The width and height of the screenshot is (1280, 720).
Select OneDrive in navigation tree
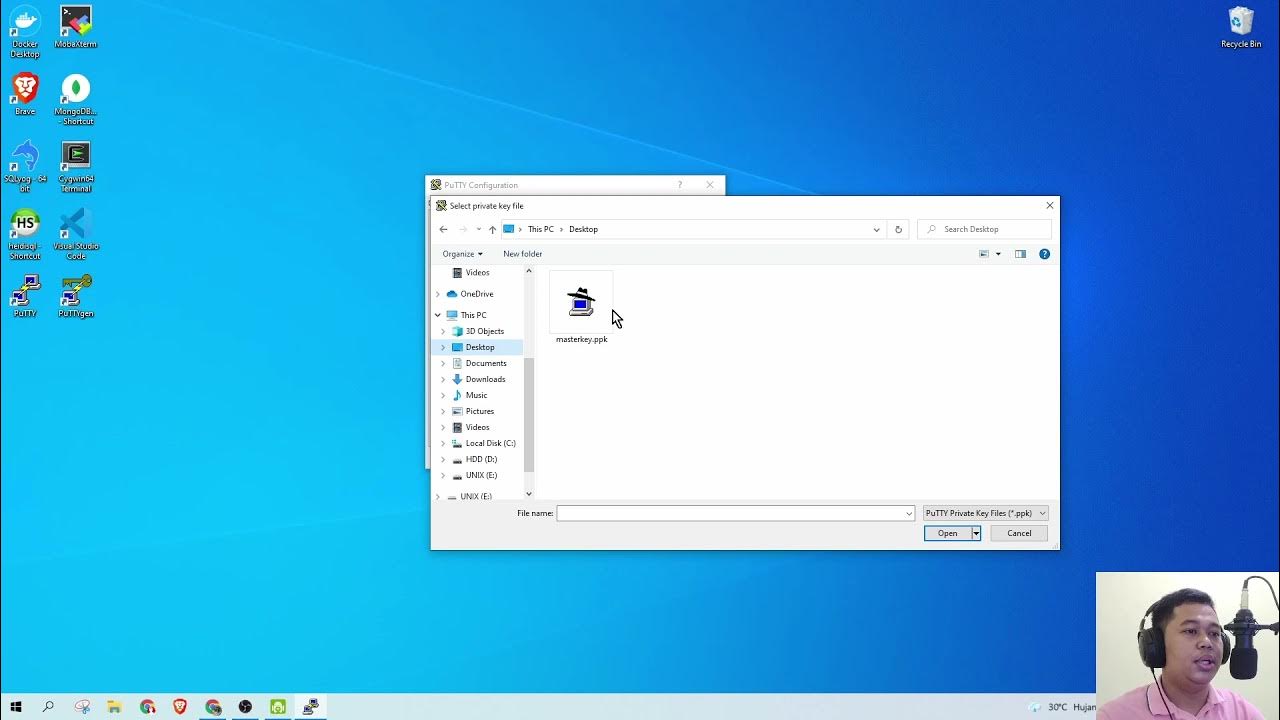click(476, 294)
